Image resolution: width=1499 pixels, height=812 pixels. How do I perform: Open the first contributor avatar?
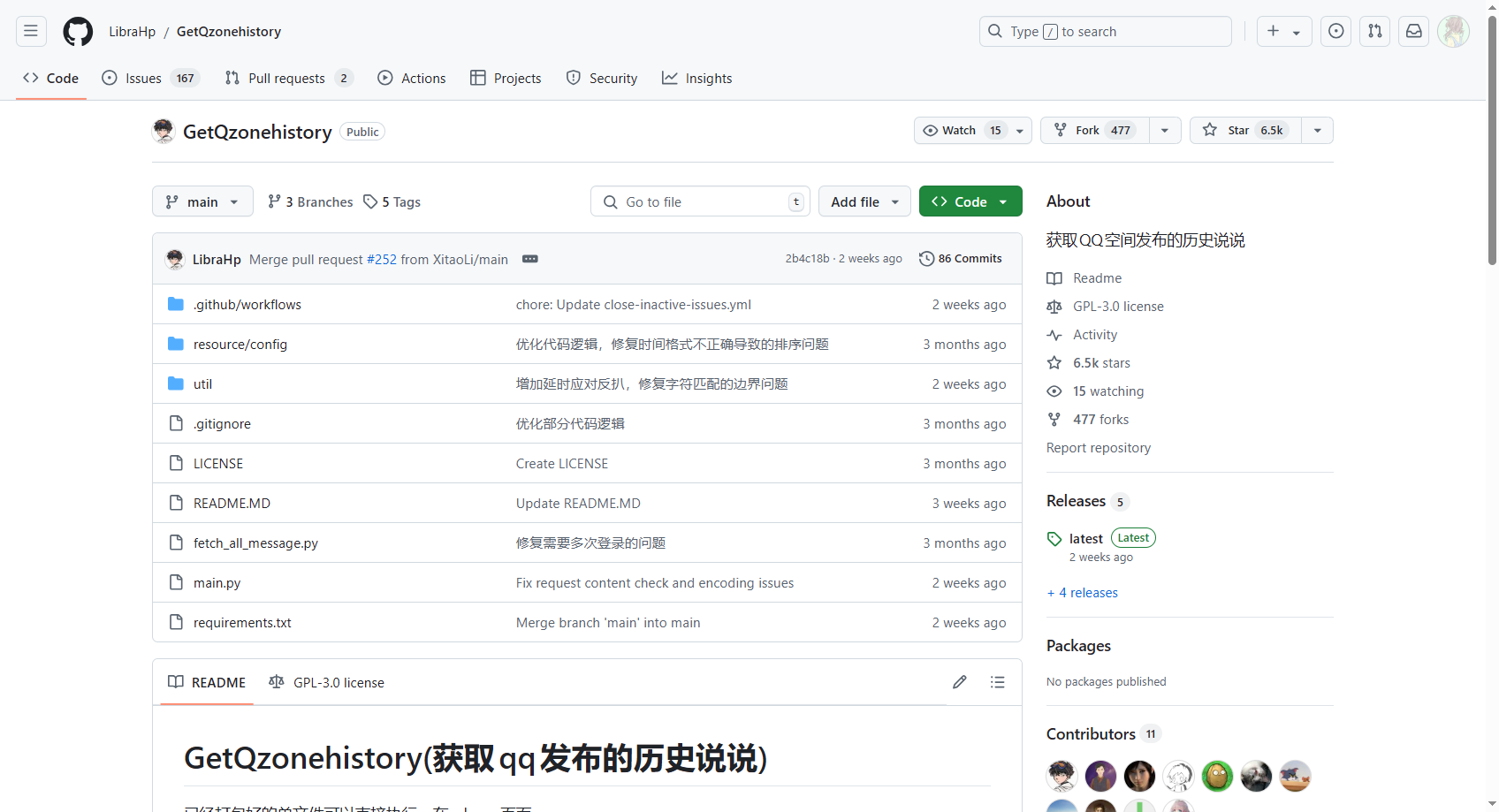1061,776
